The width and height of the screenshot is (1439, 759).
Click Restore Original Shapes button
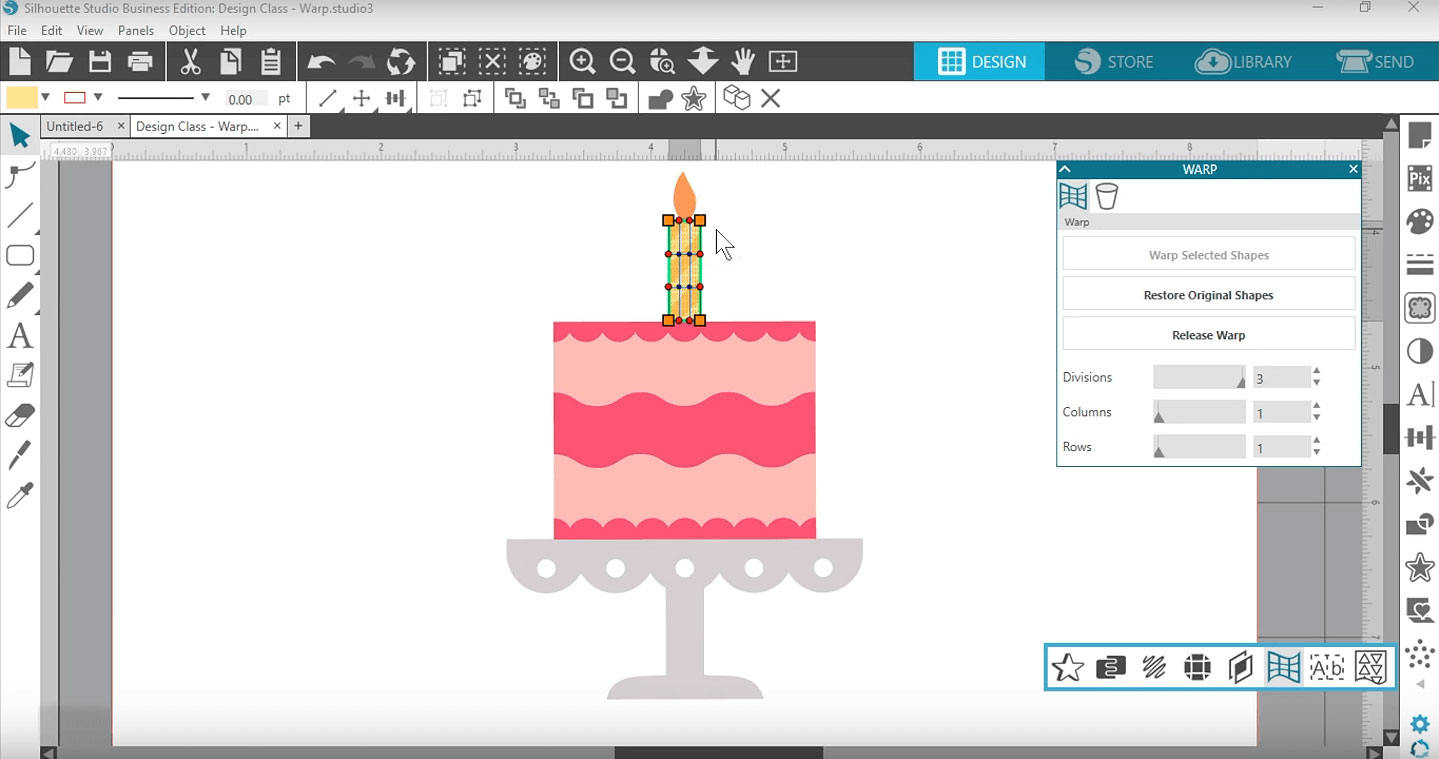[x=1208, y=295]
